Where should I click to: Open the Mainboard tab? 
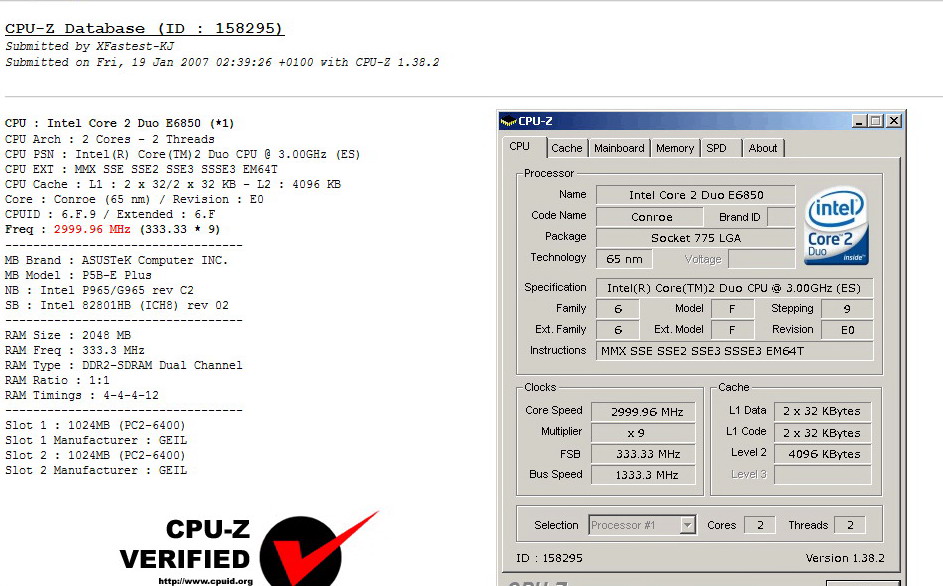click(x=619, y=148)
